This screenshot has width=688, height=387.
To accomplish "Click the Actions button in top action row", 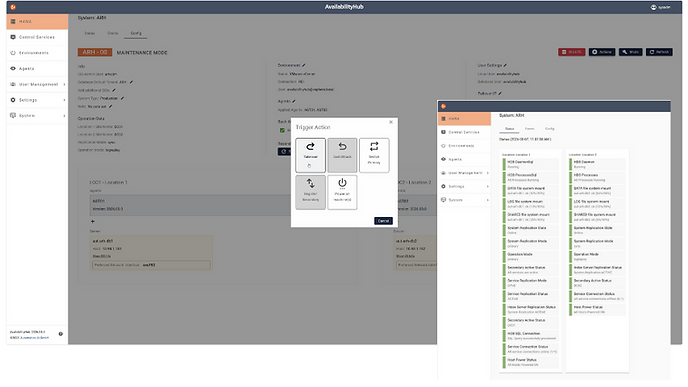I will [602, 52].
